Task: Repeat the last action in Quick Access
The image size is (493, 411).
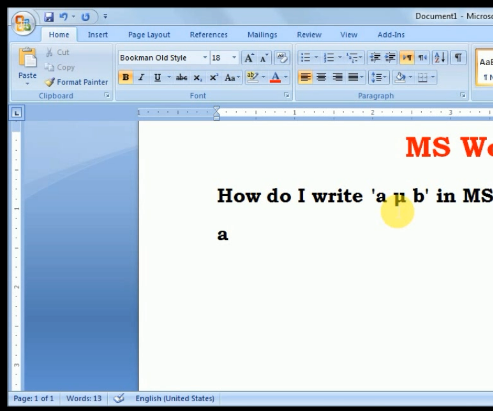Action: point(86,17)
